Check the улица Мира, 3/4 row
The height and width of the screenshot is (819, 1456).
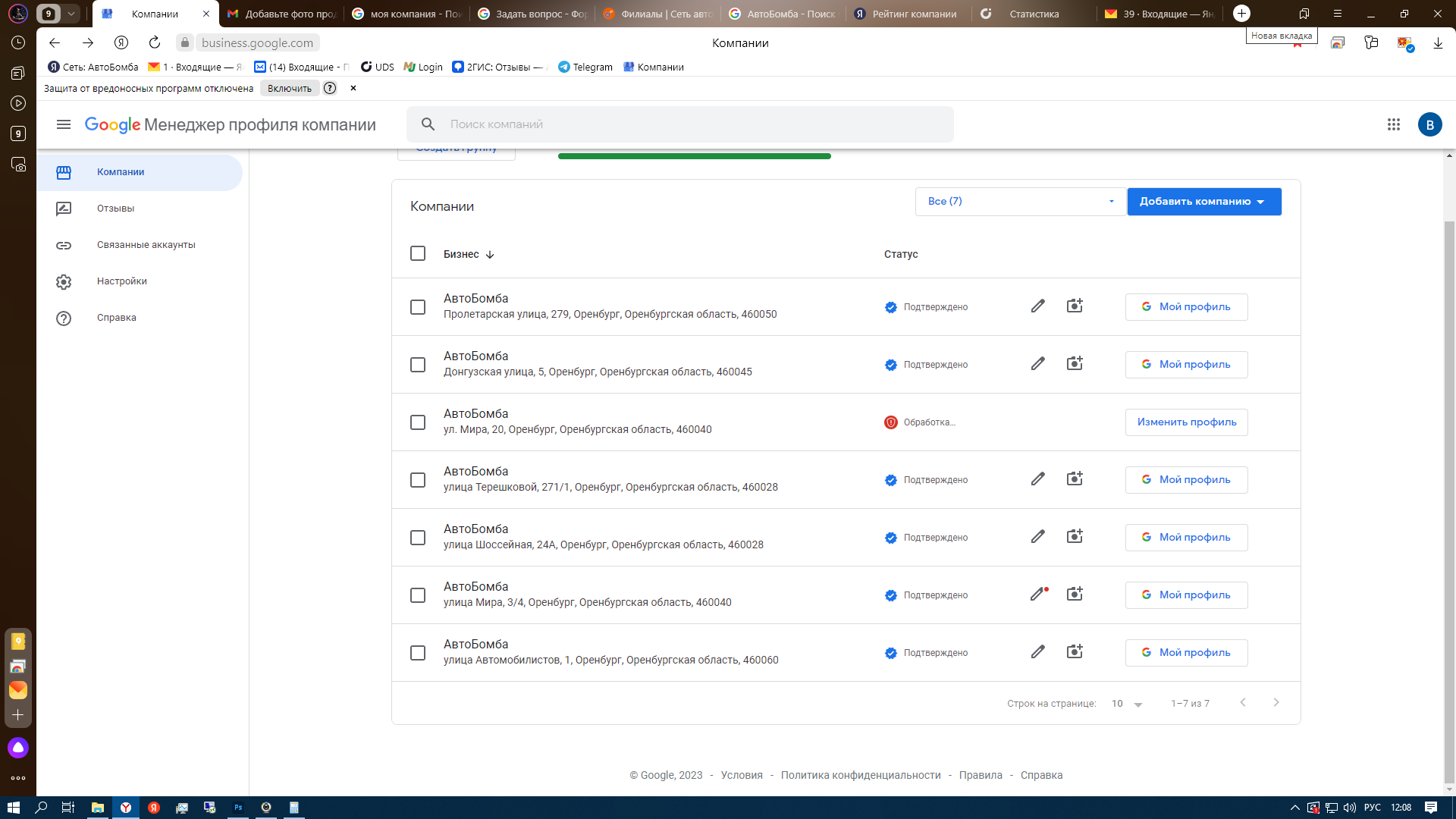418,595
